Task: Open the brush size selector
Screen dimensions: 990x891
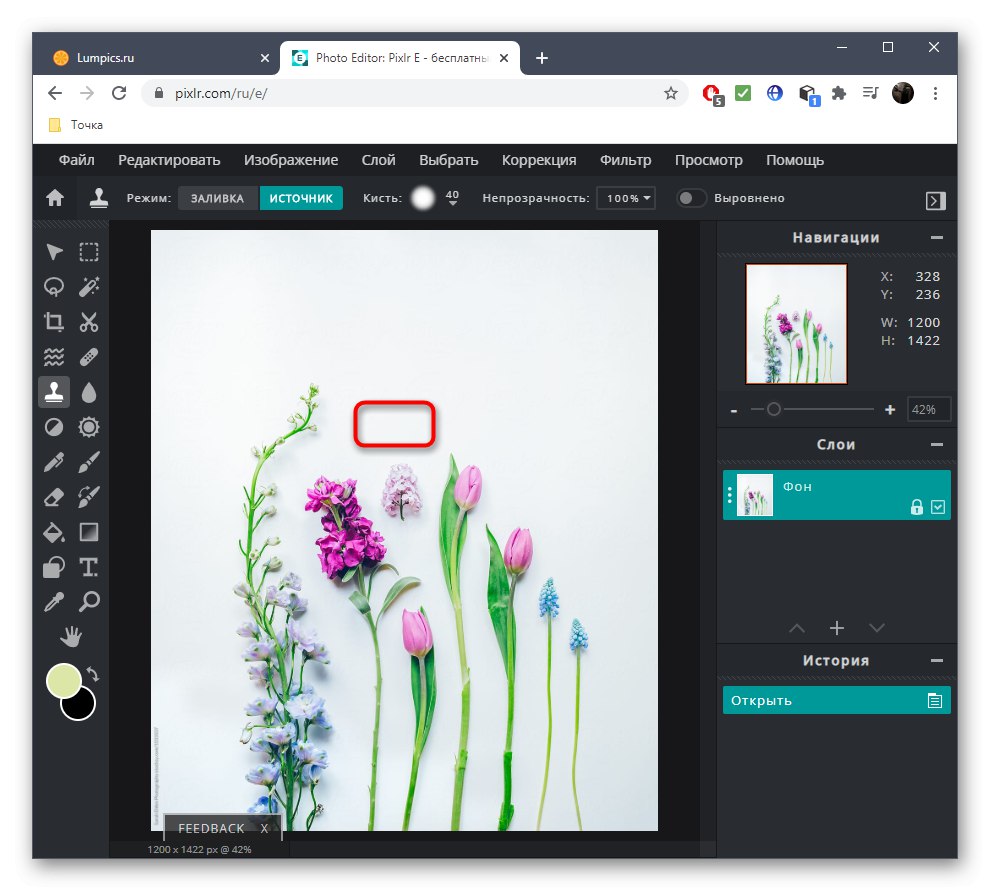Action: coord(425,198)
